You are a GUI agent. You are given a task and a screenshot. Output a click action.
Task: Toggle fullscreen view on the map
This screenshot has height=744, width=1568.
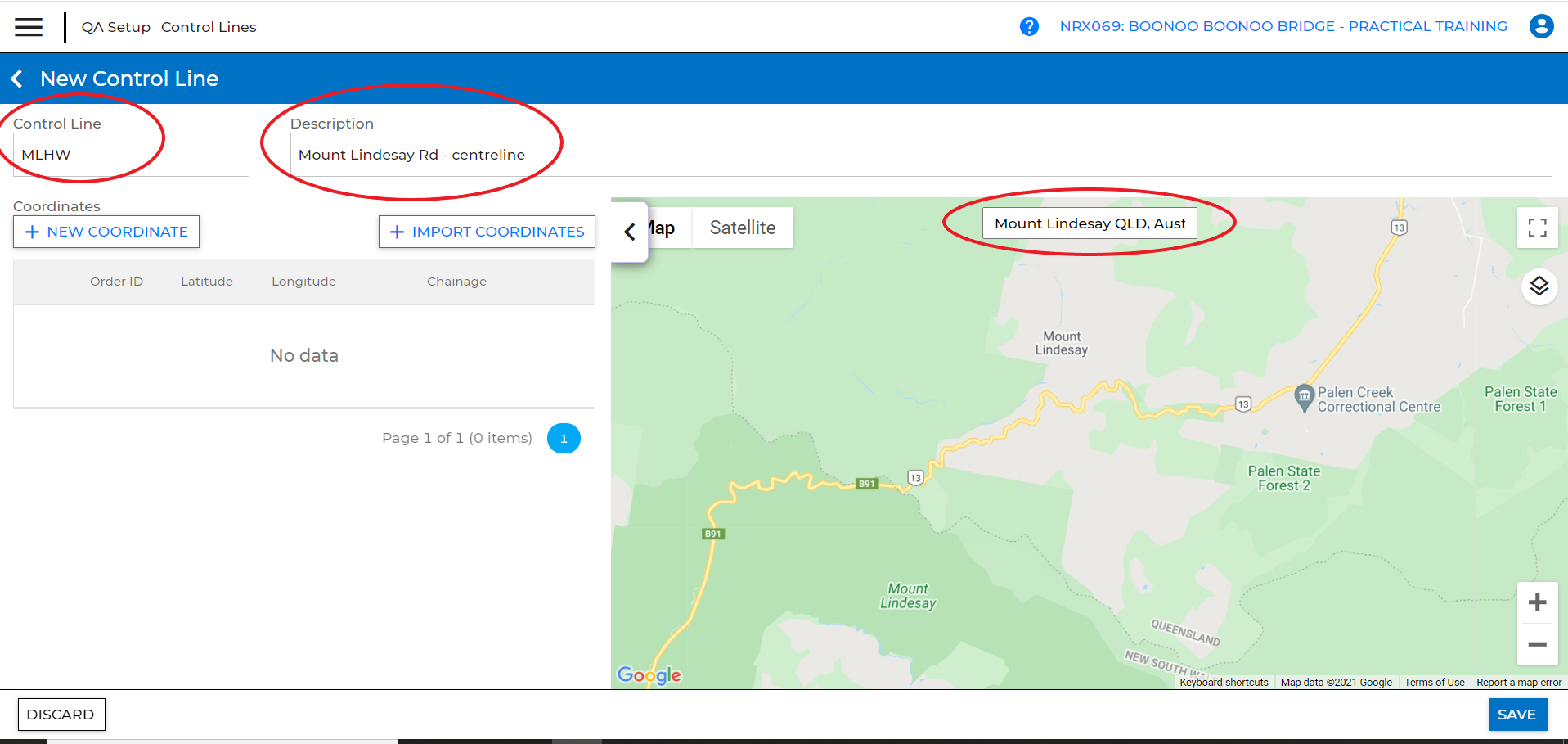pos(1537,228)
